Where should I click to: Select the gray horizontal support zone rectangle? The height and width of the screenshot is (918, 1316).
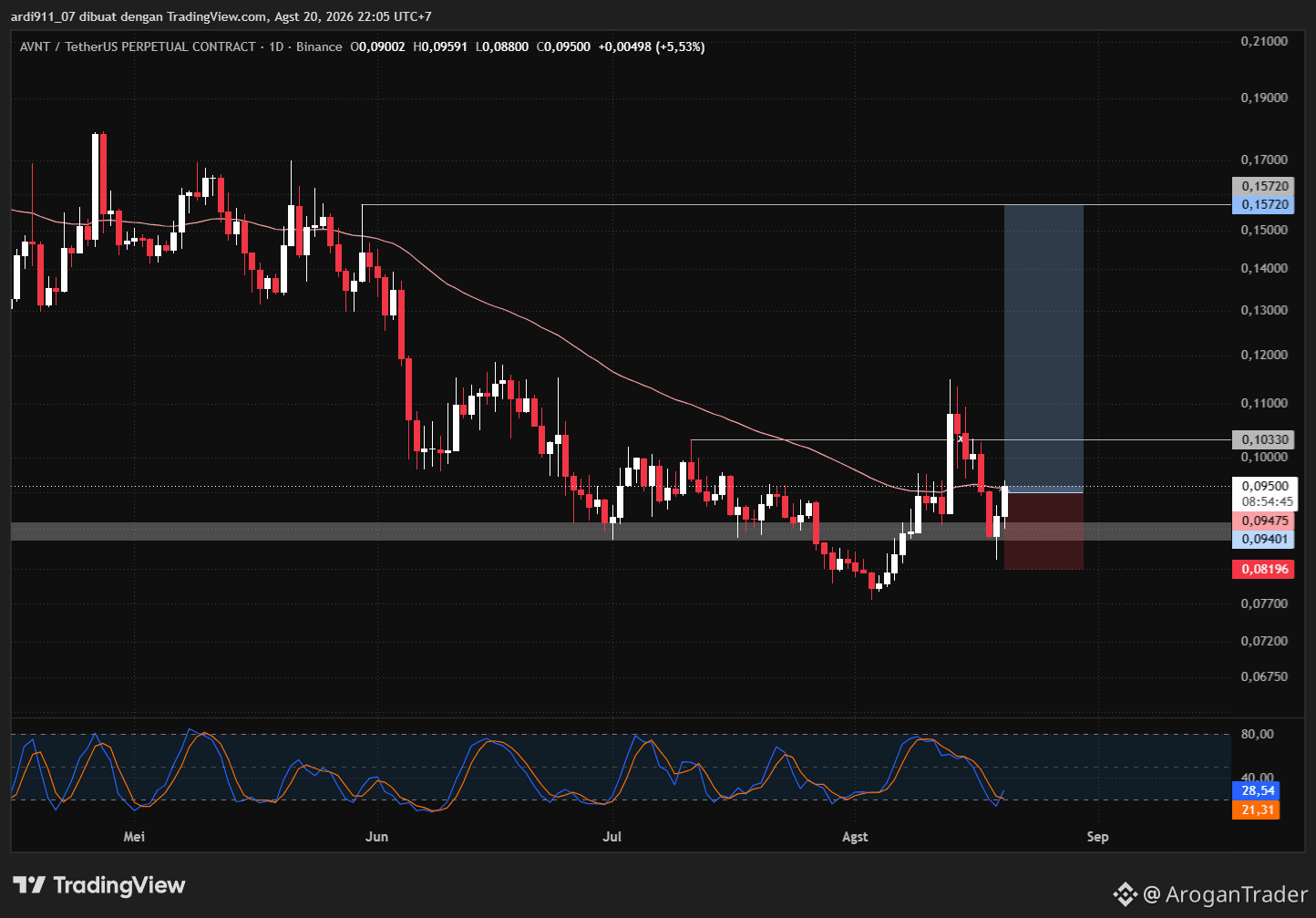(620, 531)
